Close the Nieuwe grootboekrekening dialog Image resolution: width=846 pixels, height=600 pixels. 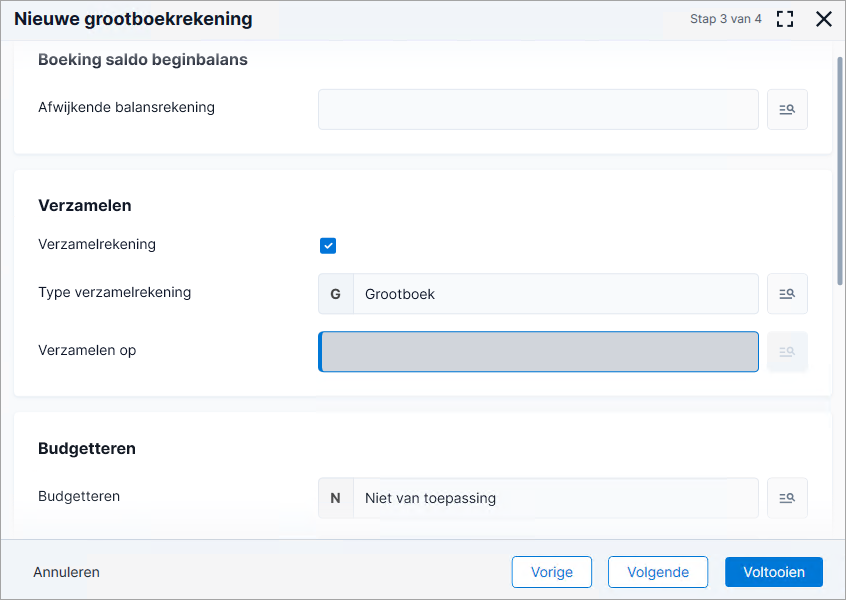824,19
